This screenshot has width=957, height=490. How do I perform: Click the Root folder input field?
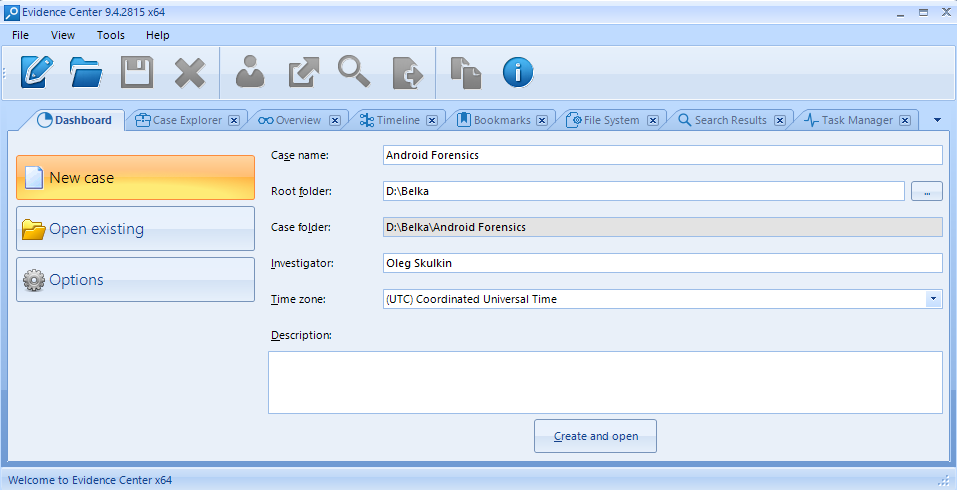(x=644, y=191)
